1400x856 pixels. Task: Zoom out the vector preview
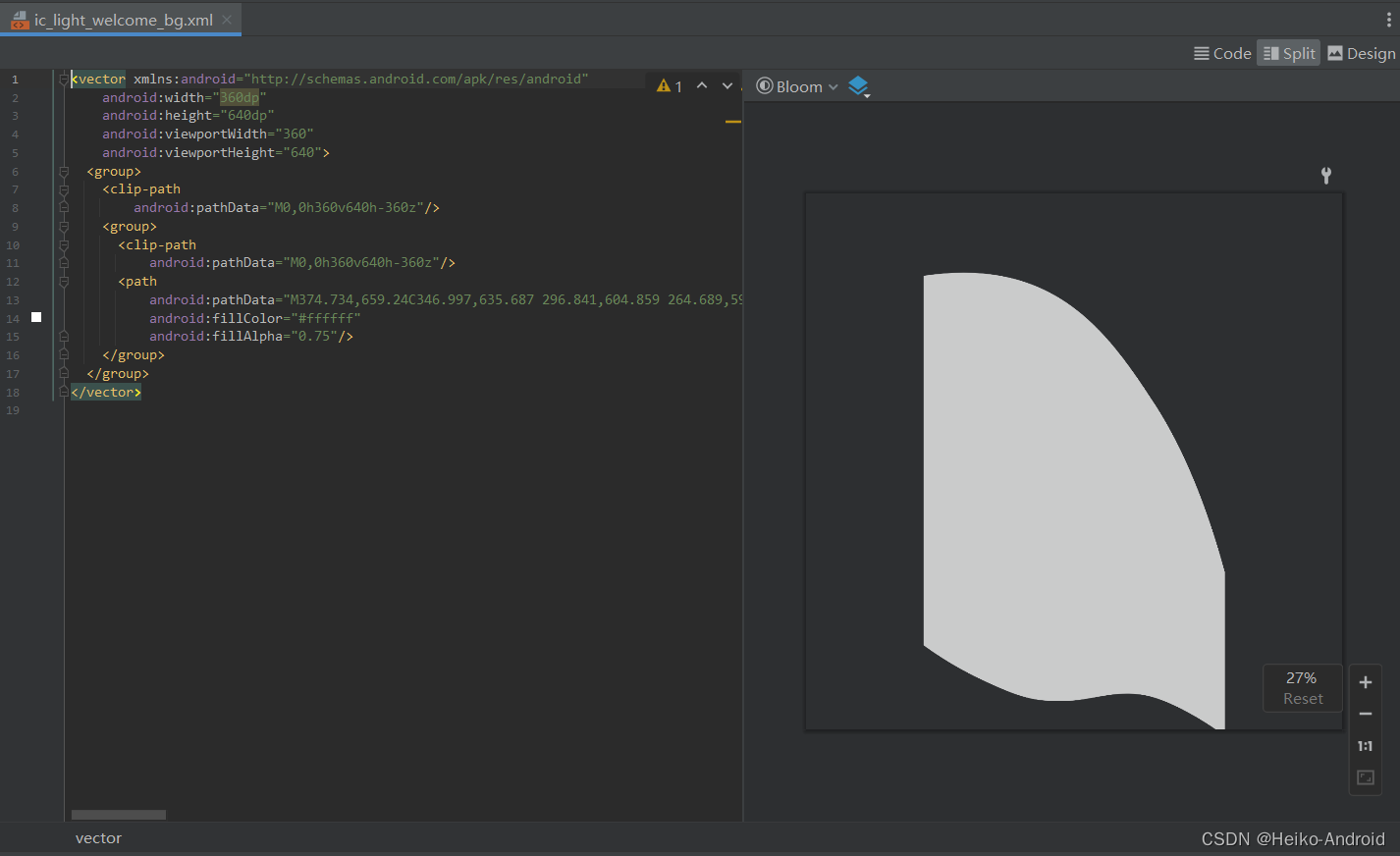point(1365,714)
